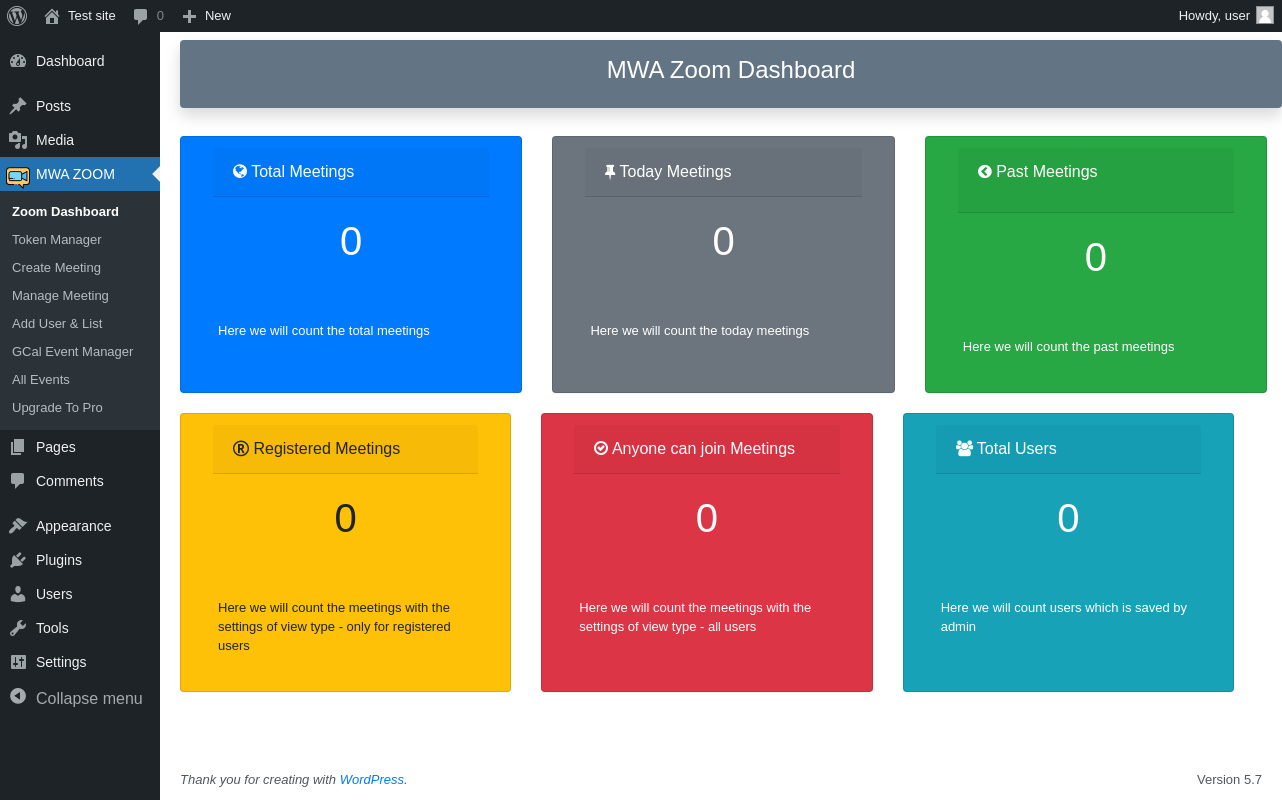Screen dimensions: 1282x800
Task: Open the Tools menu
Action: pyautogui.click(x=80, y=628)
